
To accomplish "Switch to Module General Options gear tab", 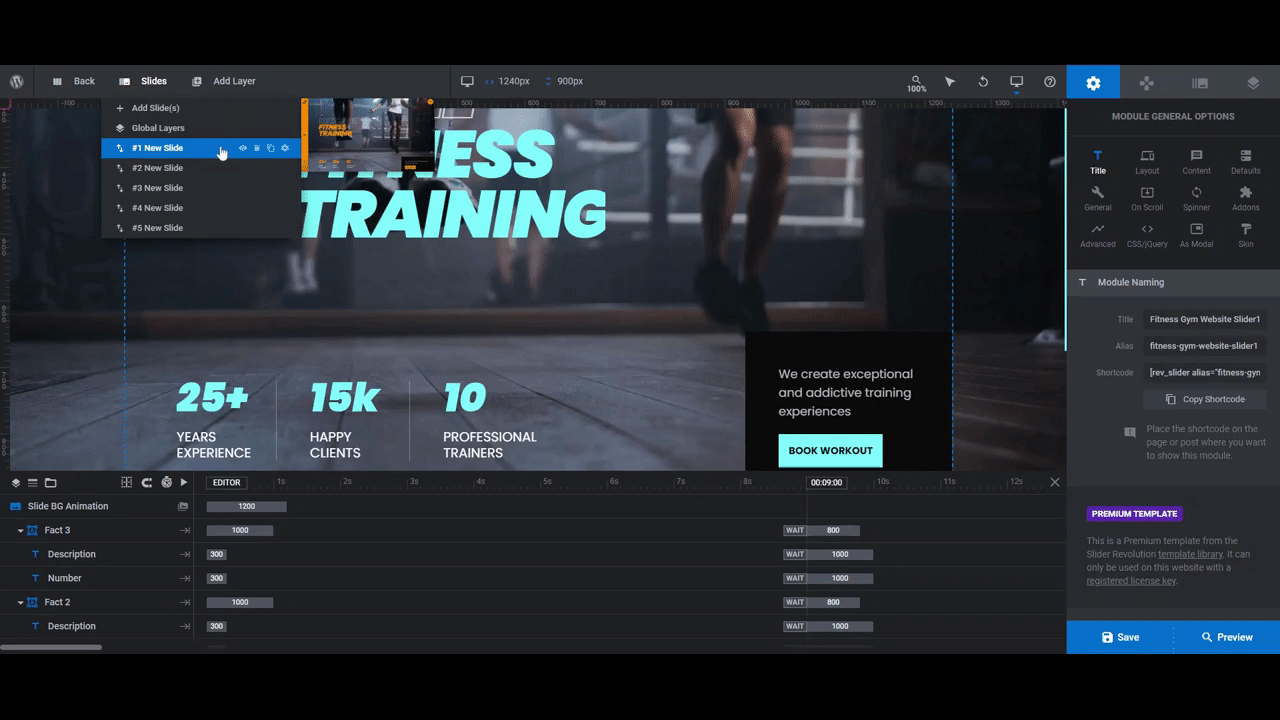I will [1093, 83].
